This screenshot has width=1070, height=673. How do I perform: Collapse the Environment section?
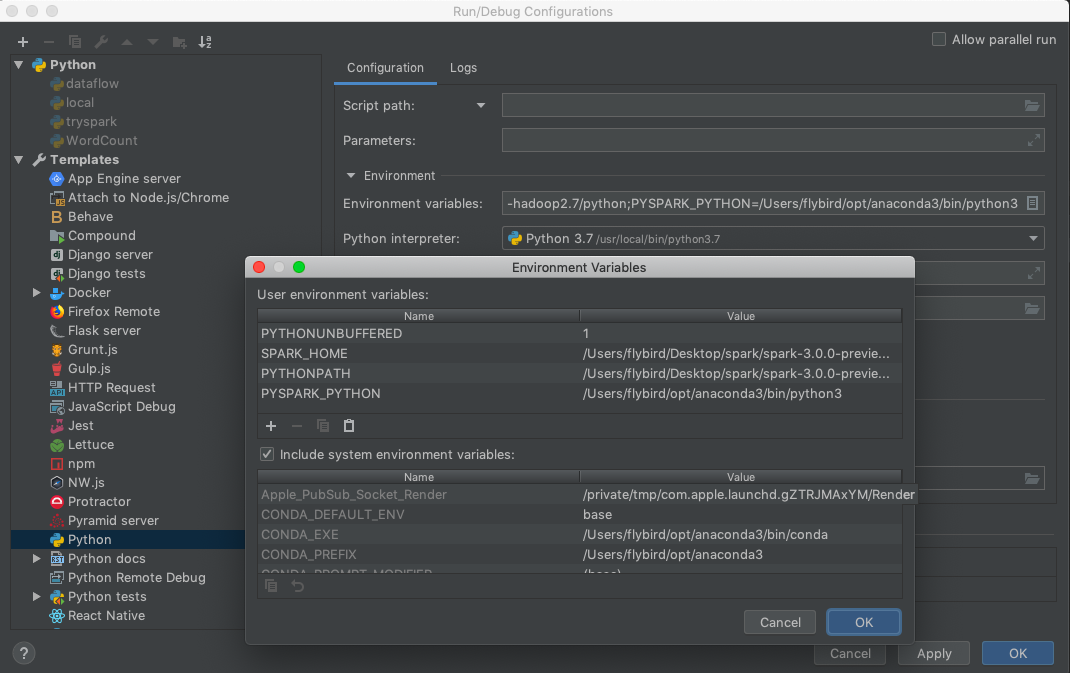point(351,176)
